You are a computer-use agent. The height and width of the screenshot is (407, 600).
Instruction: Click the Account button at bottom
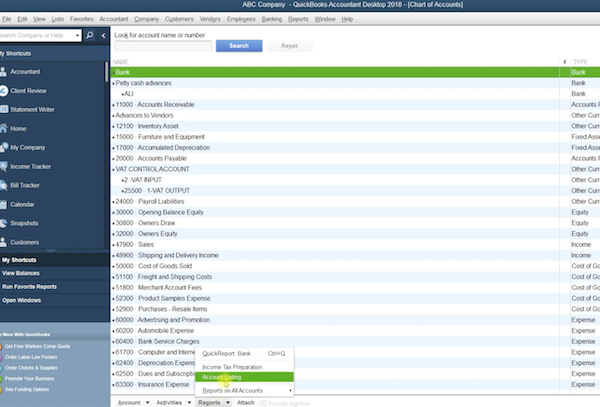(129, 402)
